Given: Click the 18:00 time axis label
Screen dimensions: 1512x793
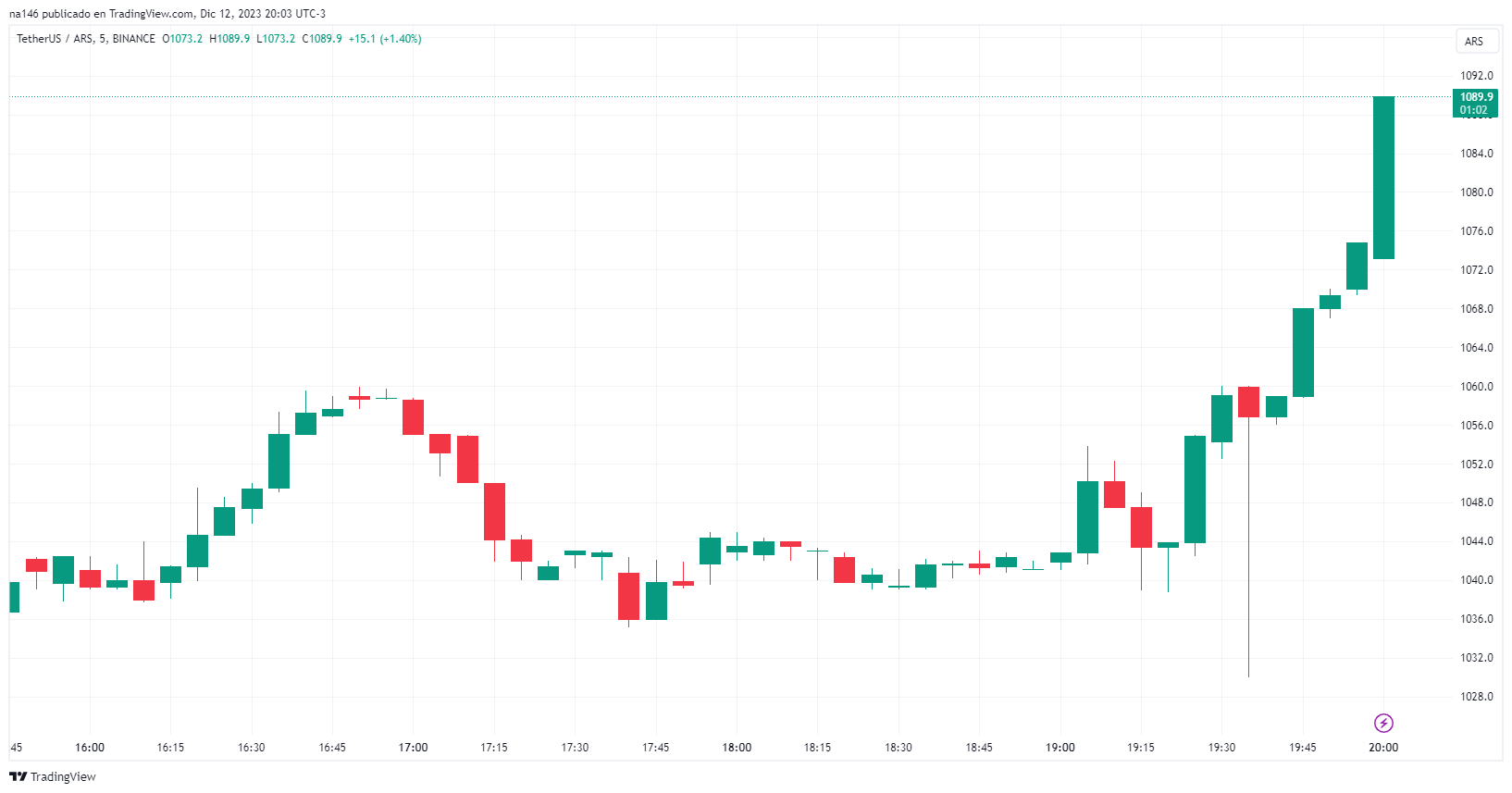Looking at the screenshot, I should click(737, 748).
